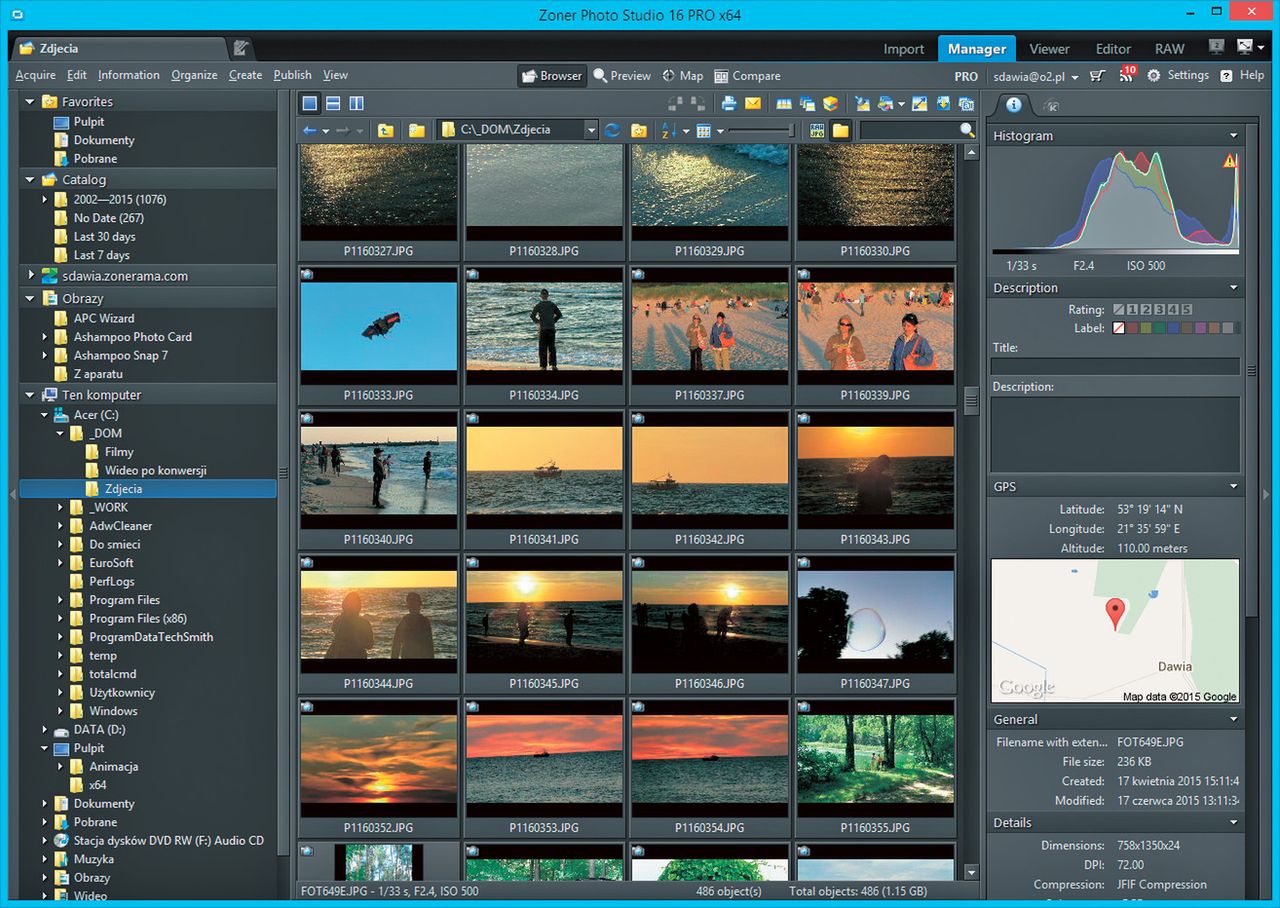
Task: Click the histogram overexposure warning triangle
Action: [x=1230, y=161]
